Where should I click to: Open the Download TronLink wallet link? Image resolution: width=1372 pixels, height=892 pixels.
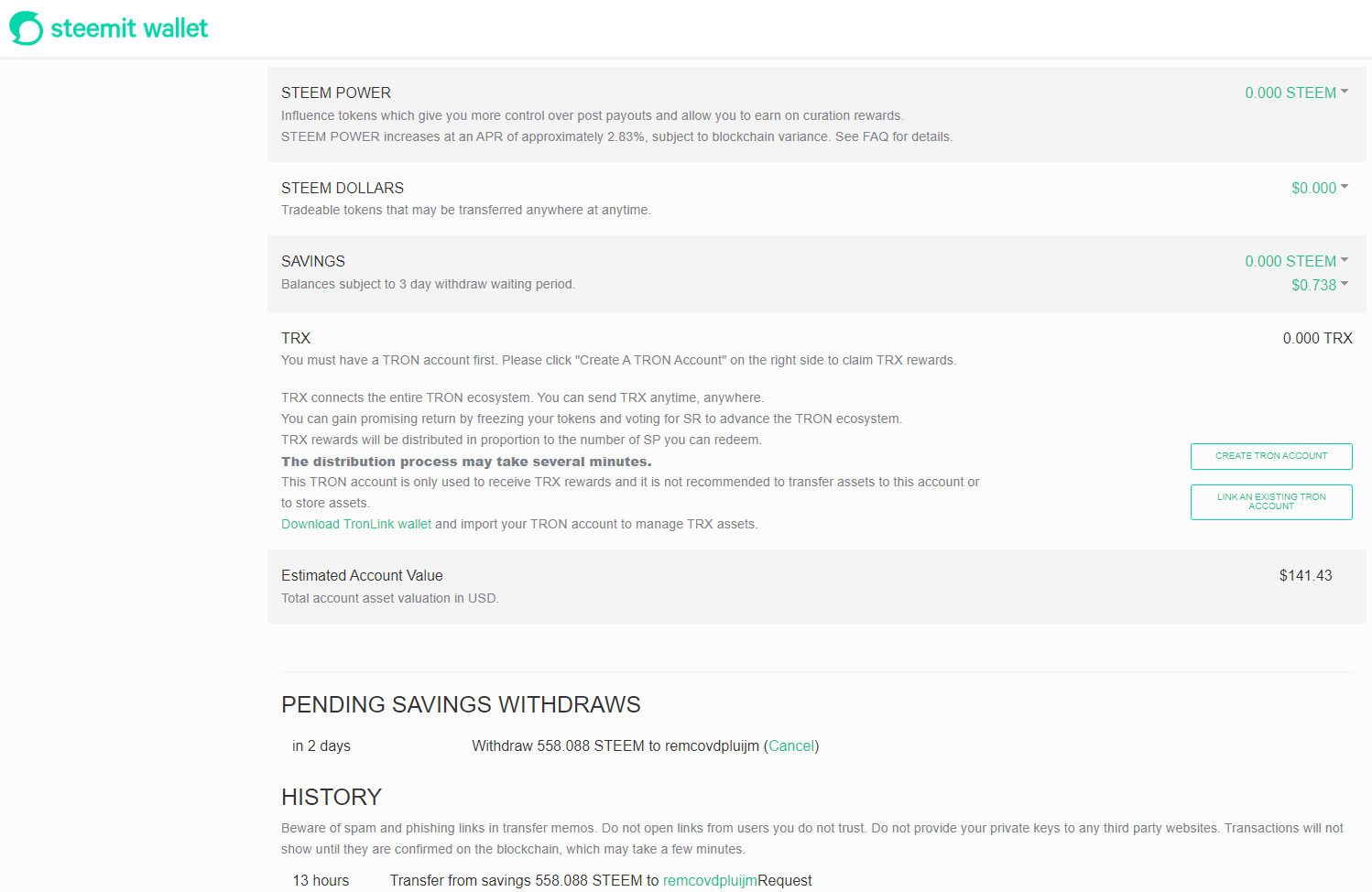[355, 524]
